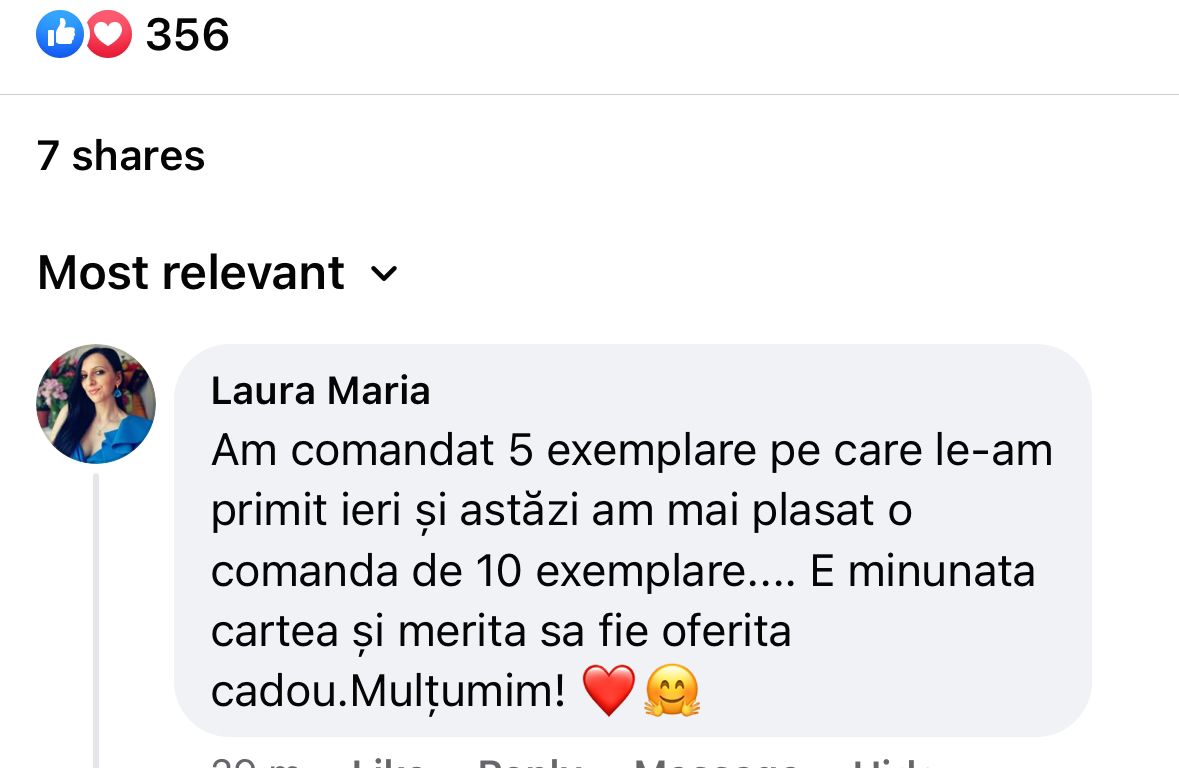Click the red heart emoji in comment

click(608, 690)
